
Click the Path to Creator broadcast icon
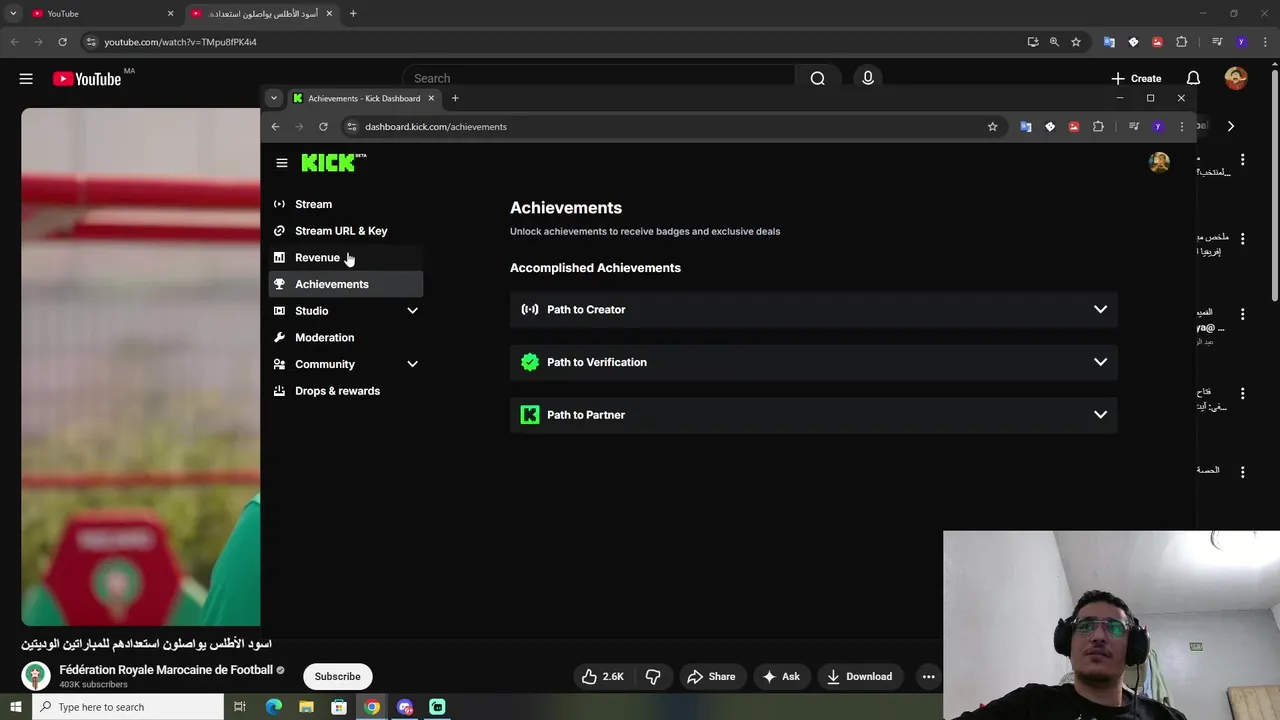pos(530,310)
